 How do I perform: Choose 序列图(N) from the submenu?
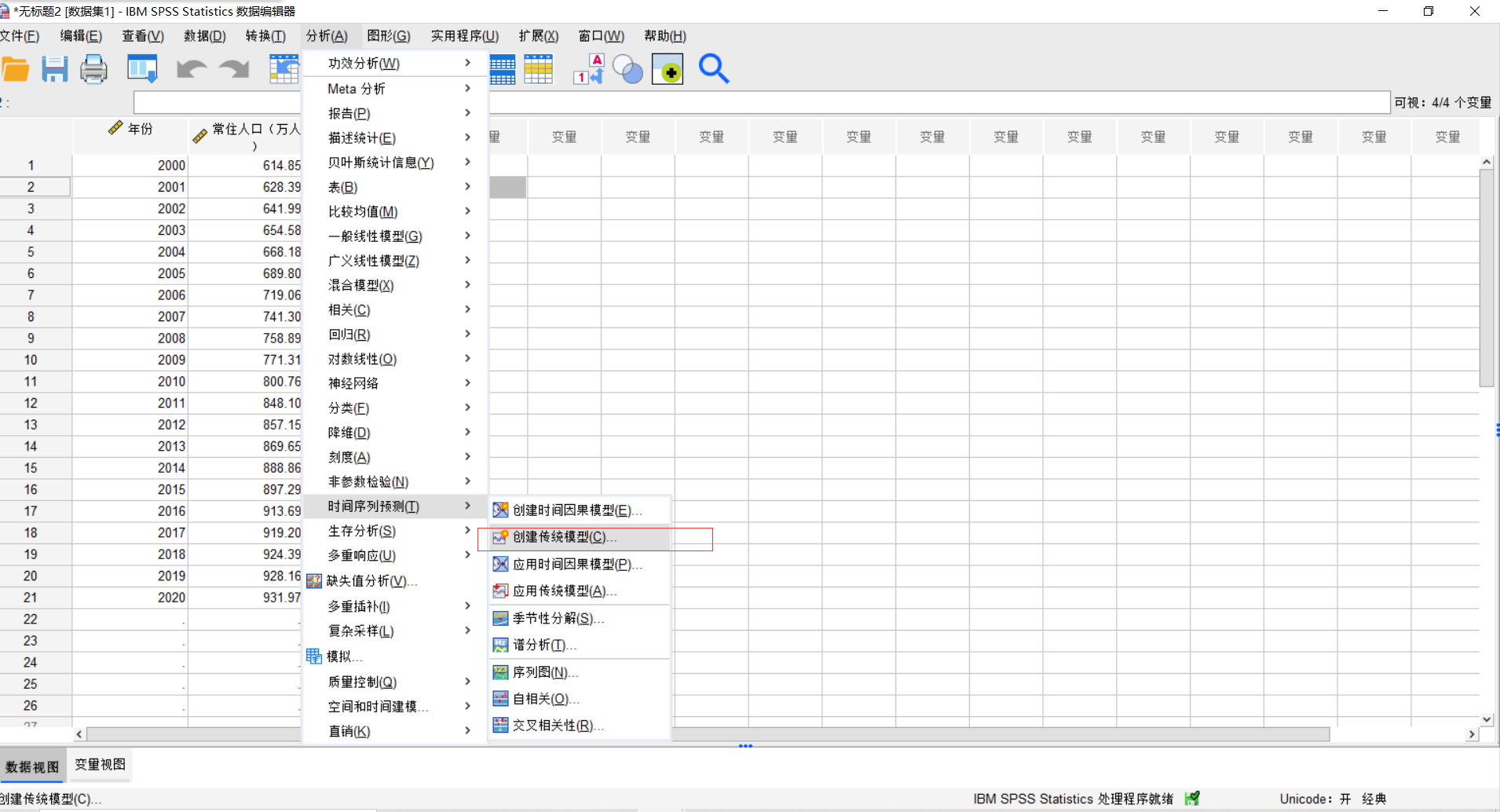click(579, 673)
